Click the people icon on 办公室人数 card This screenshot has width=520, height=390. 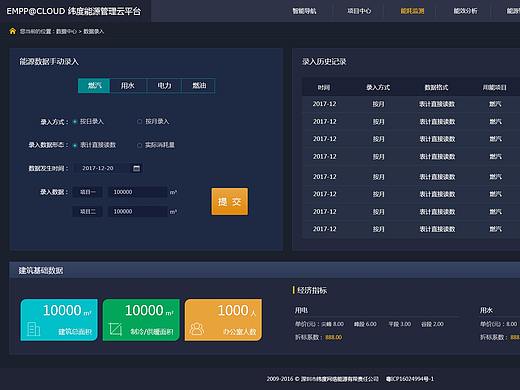pyautogui.click(x=197, y=329)
